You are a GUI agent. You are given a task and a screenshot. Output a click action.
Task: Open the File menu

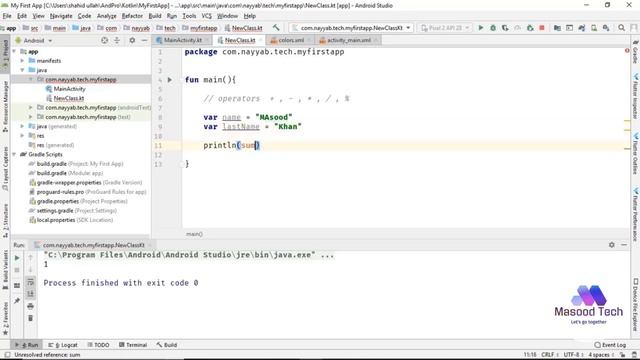7,16
